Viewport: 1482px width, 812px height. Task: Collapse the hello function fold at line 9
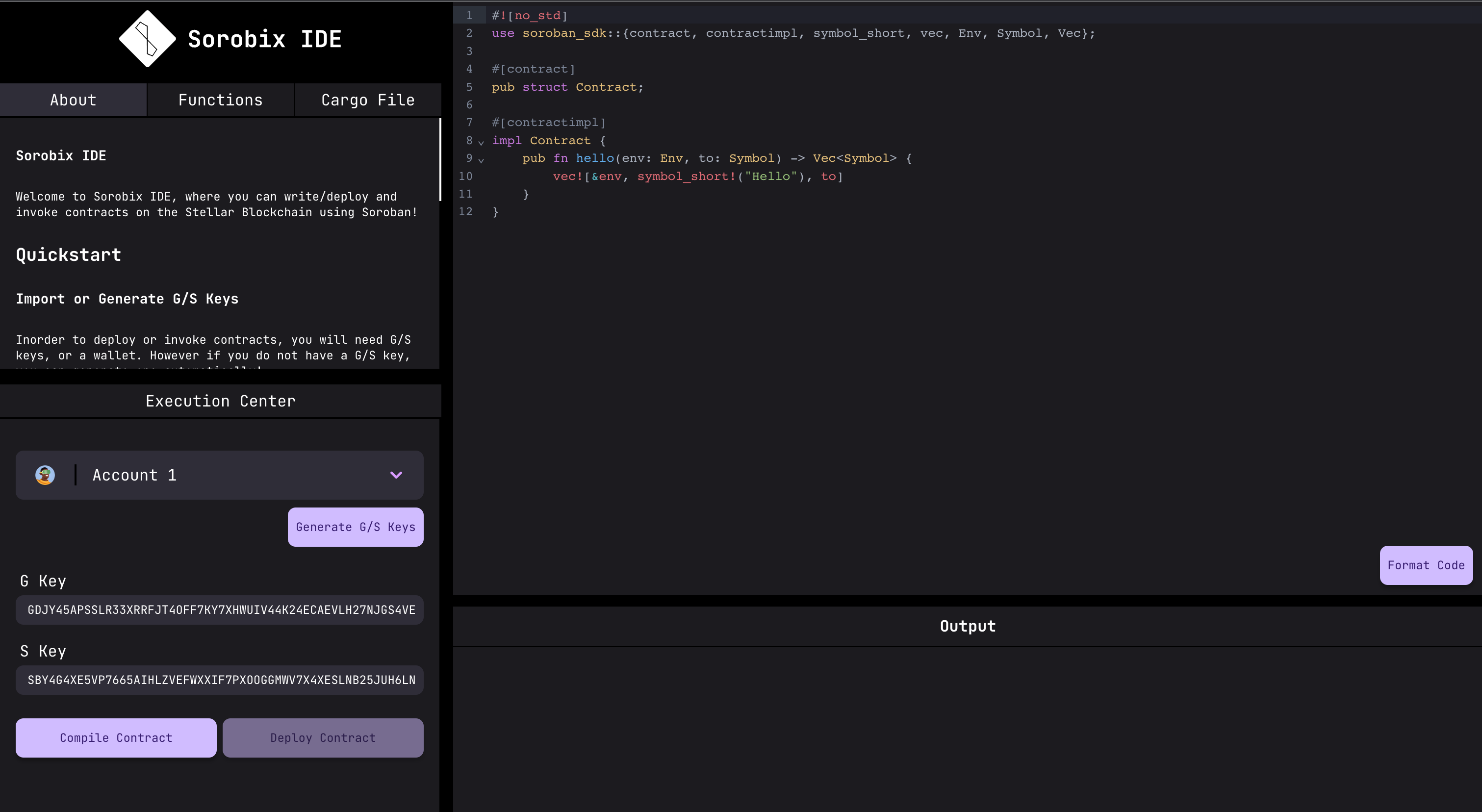click(x=482, y=160)
